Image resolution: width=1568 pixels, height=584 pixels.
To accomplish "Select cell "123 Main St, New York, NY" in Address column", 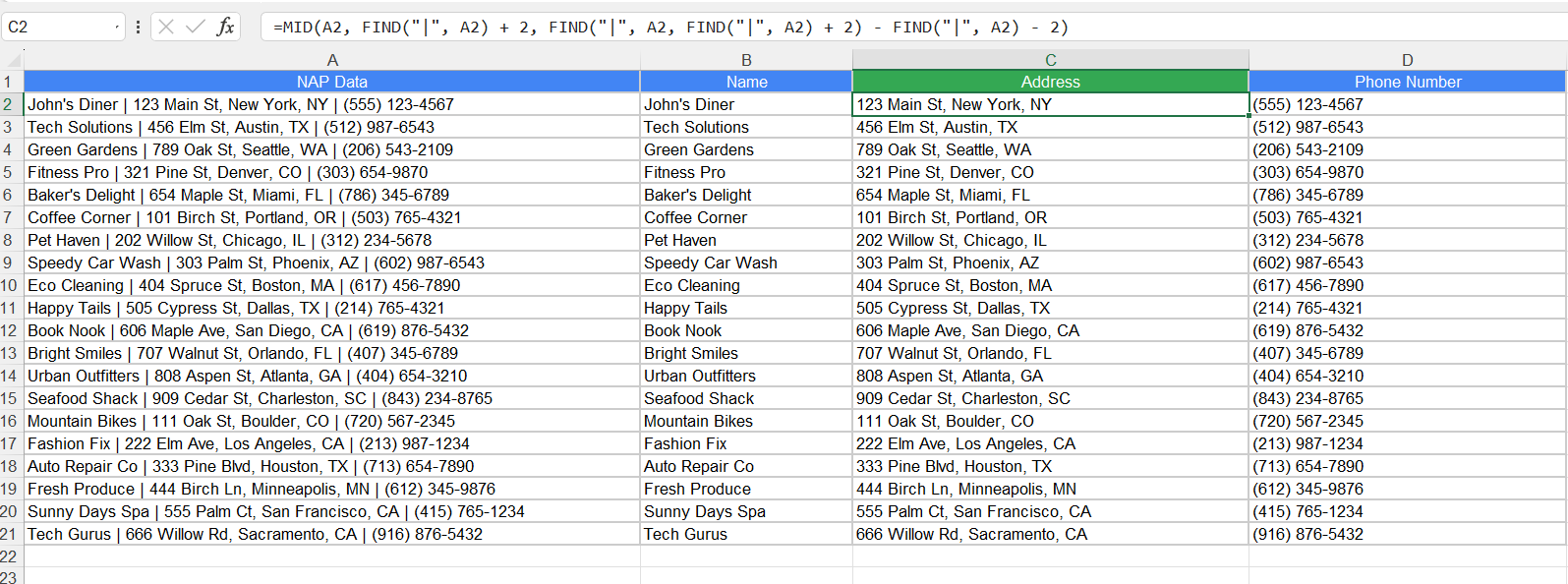I will click(x=1051, y=104).
